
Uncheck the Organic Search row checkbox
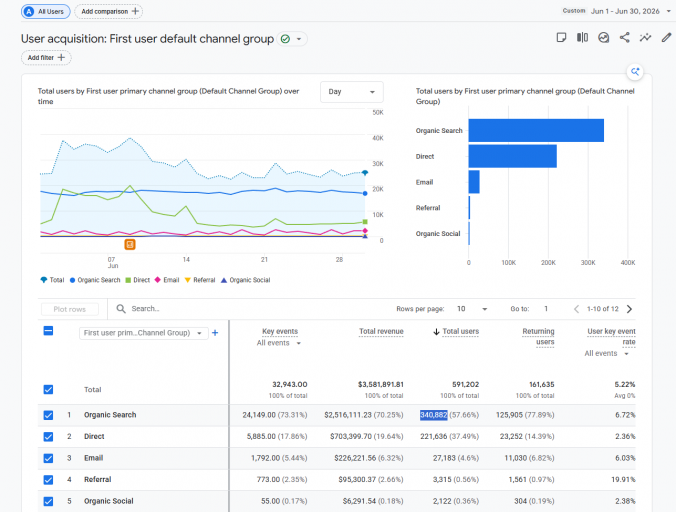(48, 415)
